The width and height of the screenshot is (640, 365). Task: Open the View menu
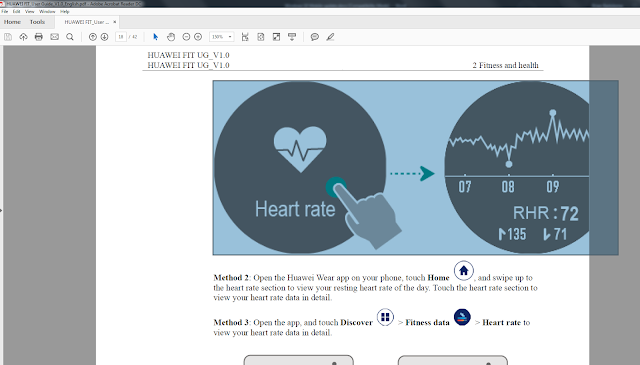[29, 11]
